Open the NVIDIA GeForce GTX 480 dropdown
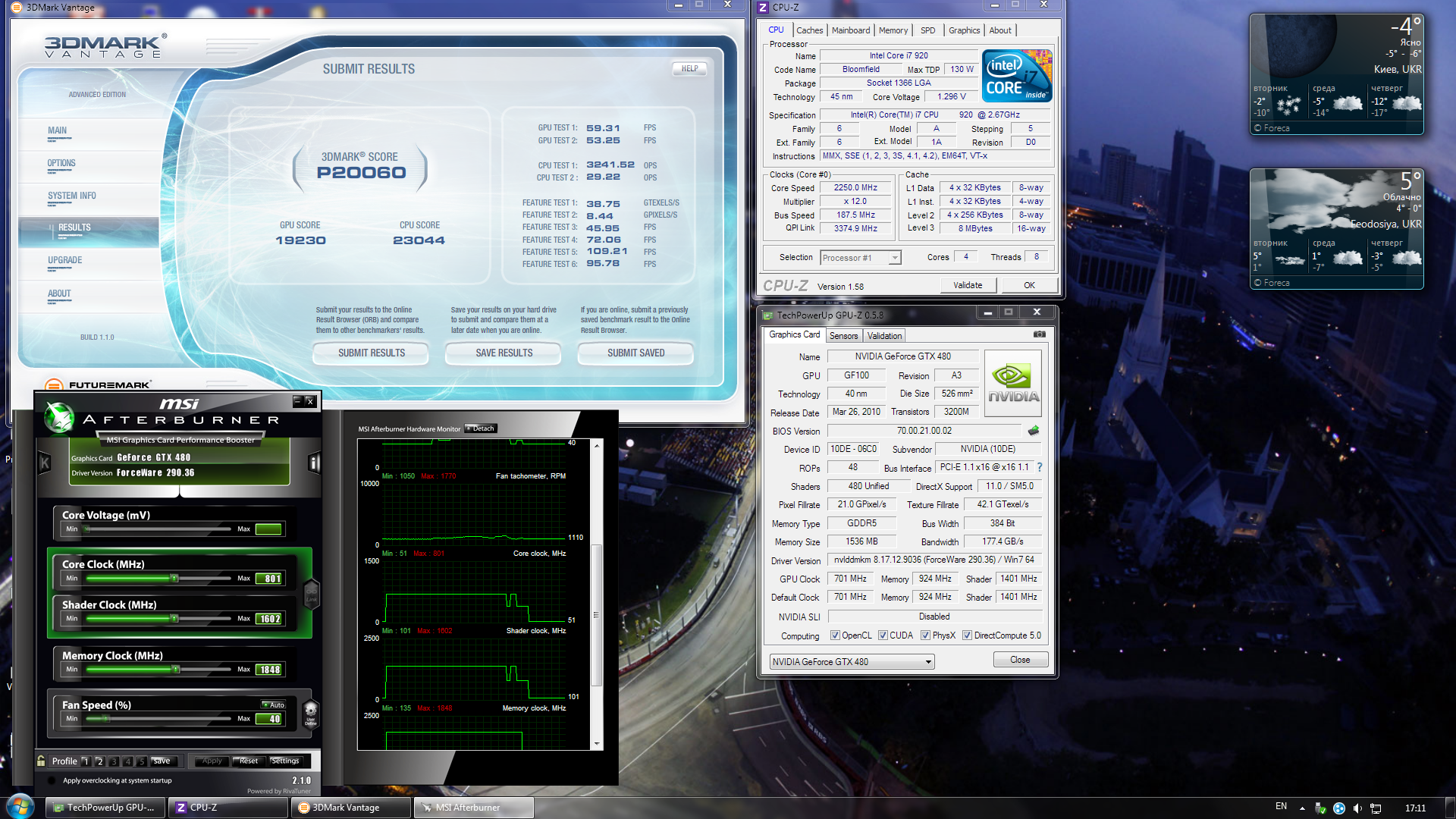 [927, 662]
